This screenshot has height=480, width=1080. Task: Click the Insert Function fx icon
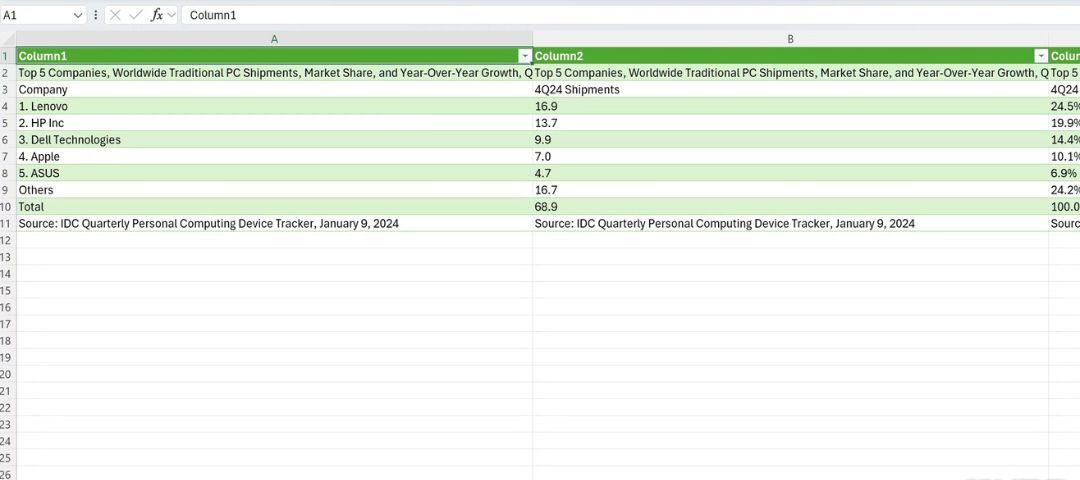157,15
